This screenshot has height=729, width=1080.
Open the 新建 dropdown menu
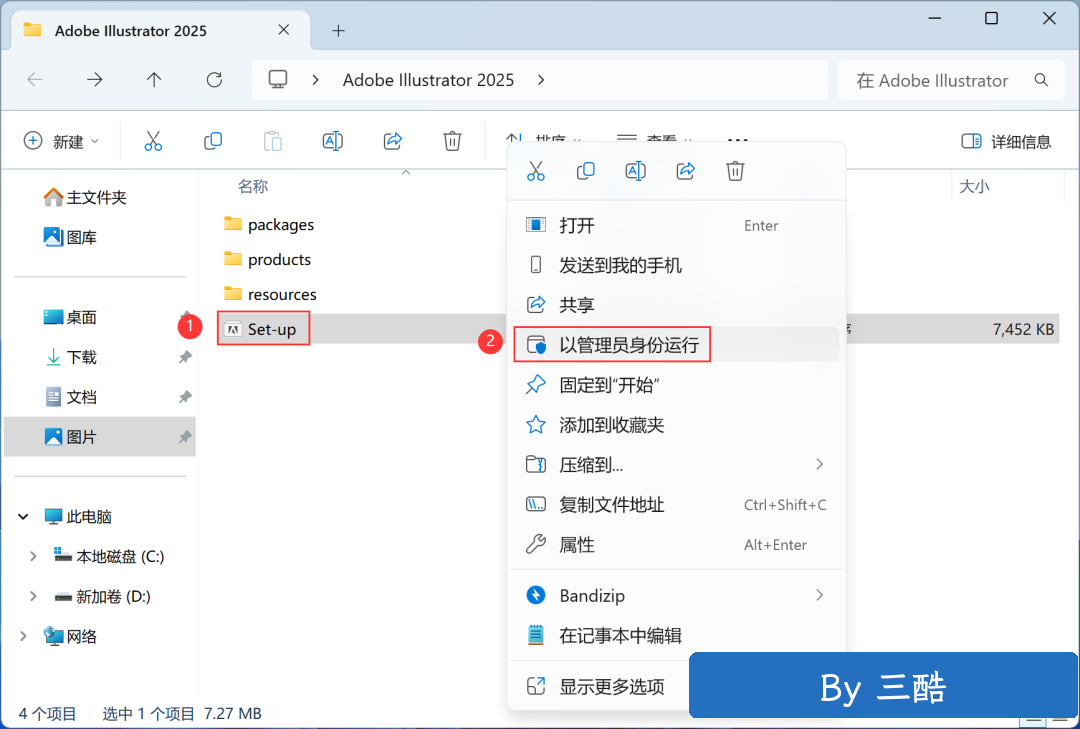coord(62,141)
